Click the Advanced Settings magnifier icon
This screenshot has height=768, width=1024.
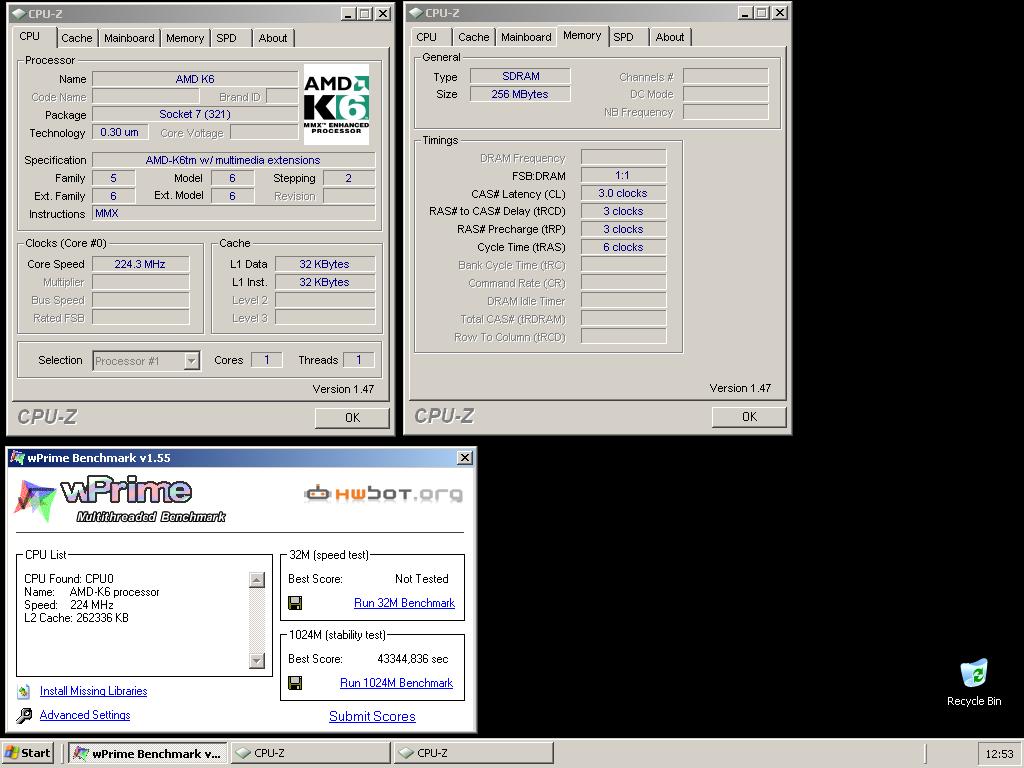tap(24, 715)
